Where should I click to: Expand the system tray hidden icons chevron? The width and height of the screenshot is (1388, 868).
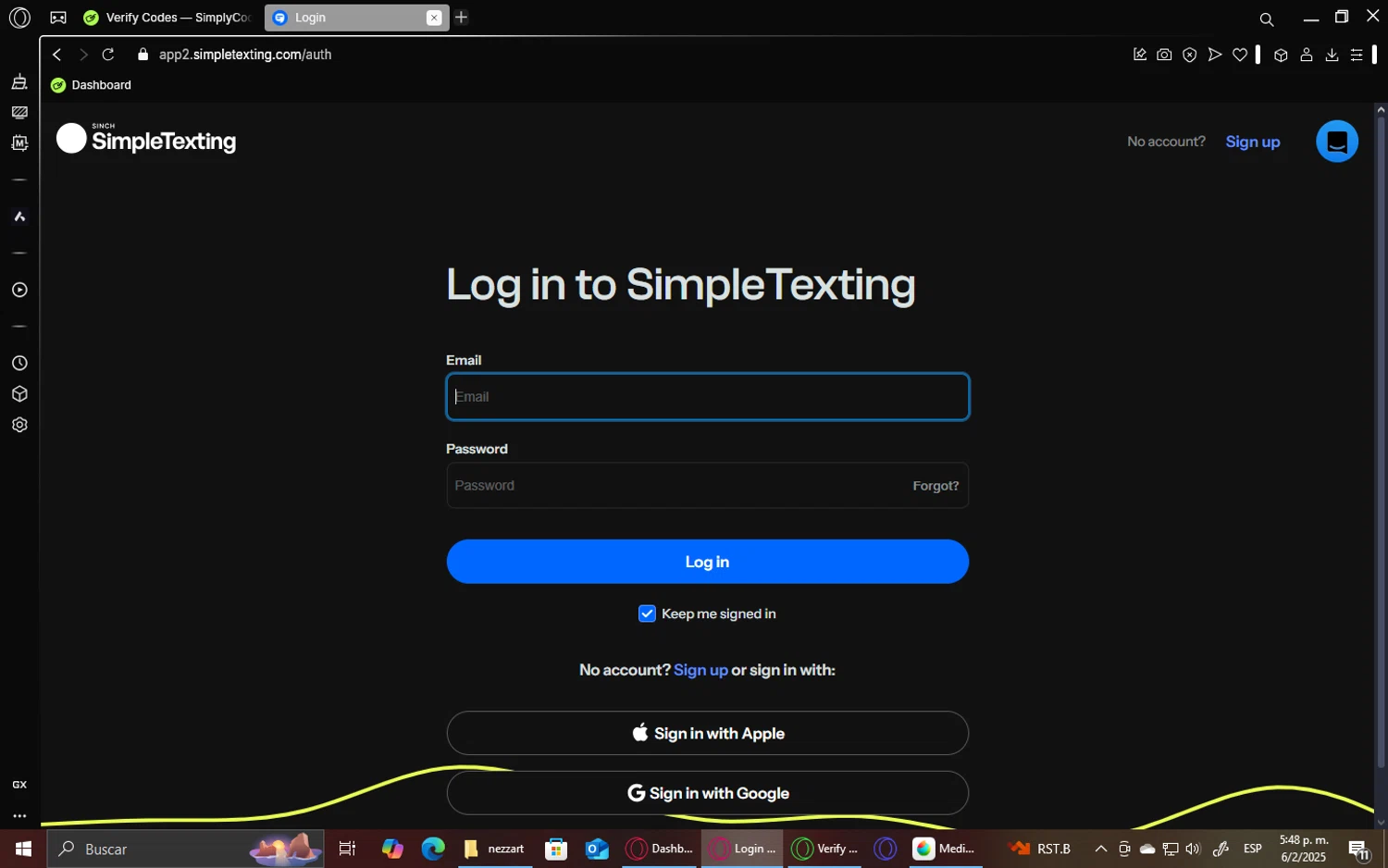tap(1101, 849)
